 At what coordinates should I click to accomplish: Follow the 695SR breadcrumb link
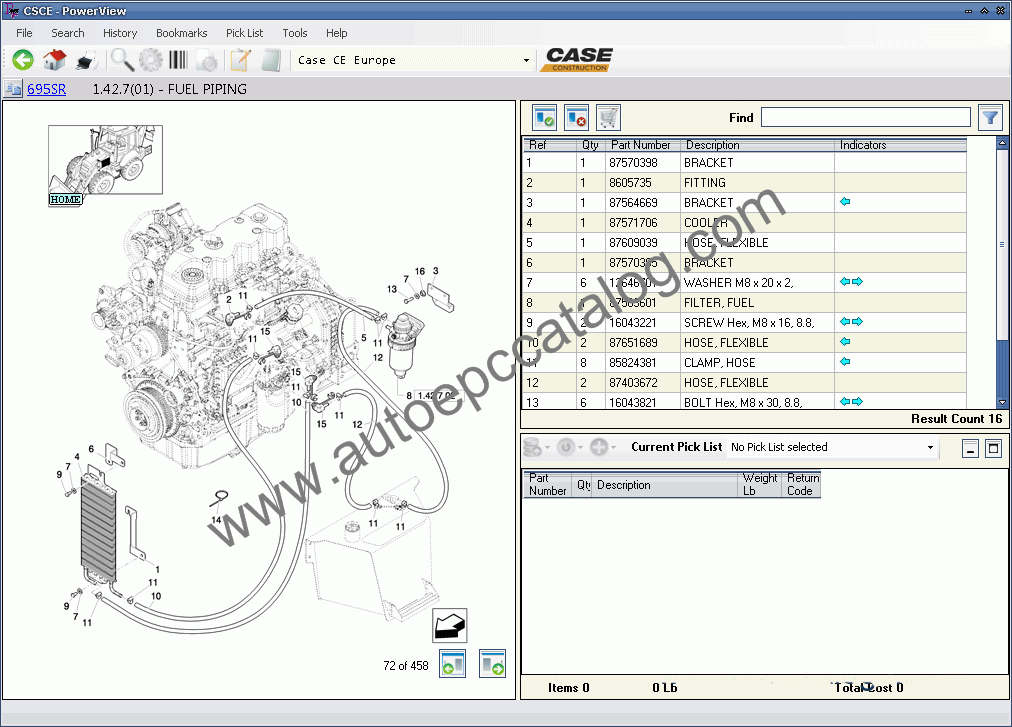click(46, 89)
